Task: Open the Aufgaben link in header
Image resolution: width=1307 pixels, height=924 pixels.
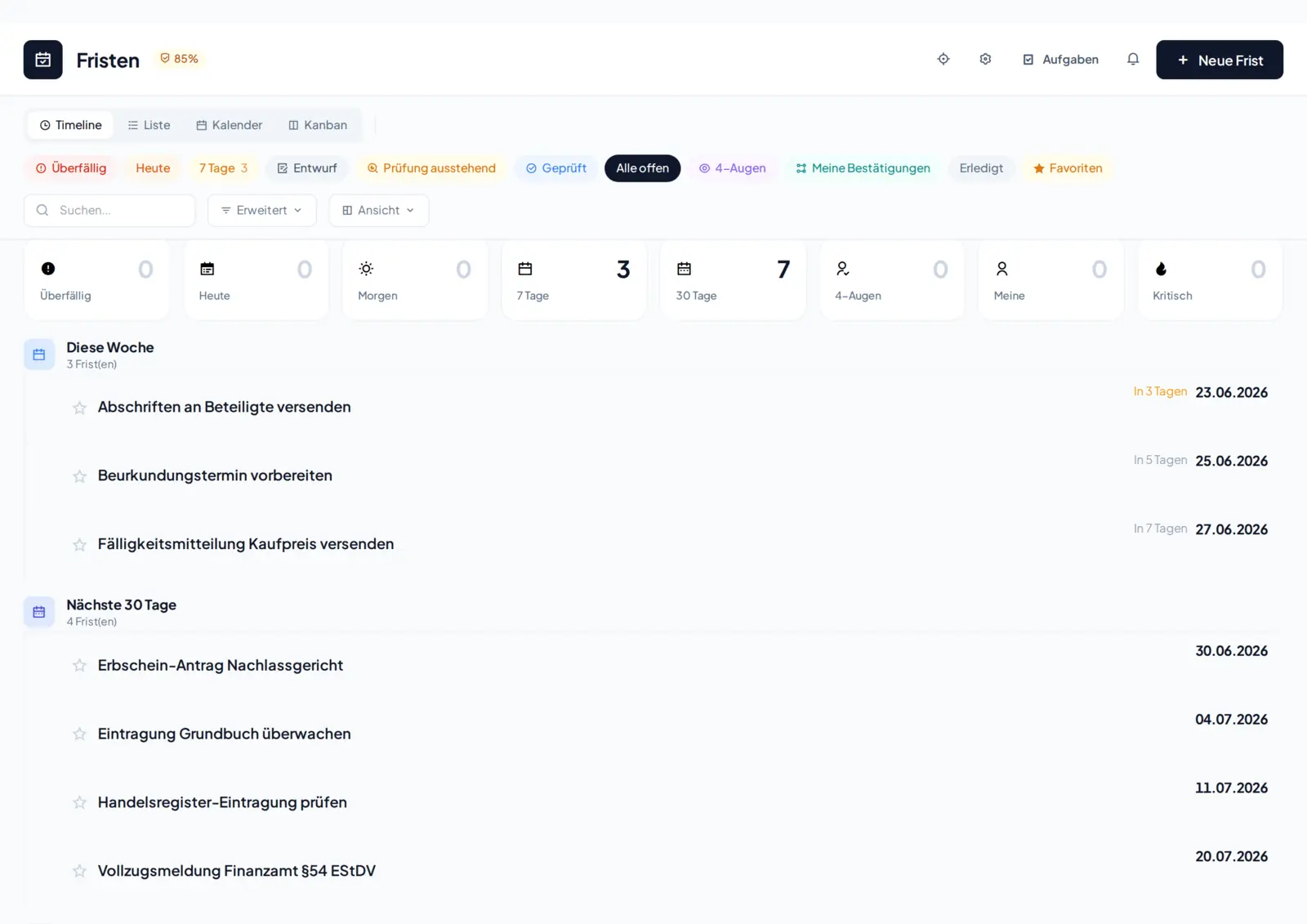Action: [x=1060, y=60]
